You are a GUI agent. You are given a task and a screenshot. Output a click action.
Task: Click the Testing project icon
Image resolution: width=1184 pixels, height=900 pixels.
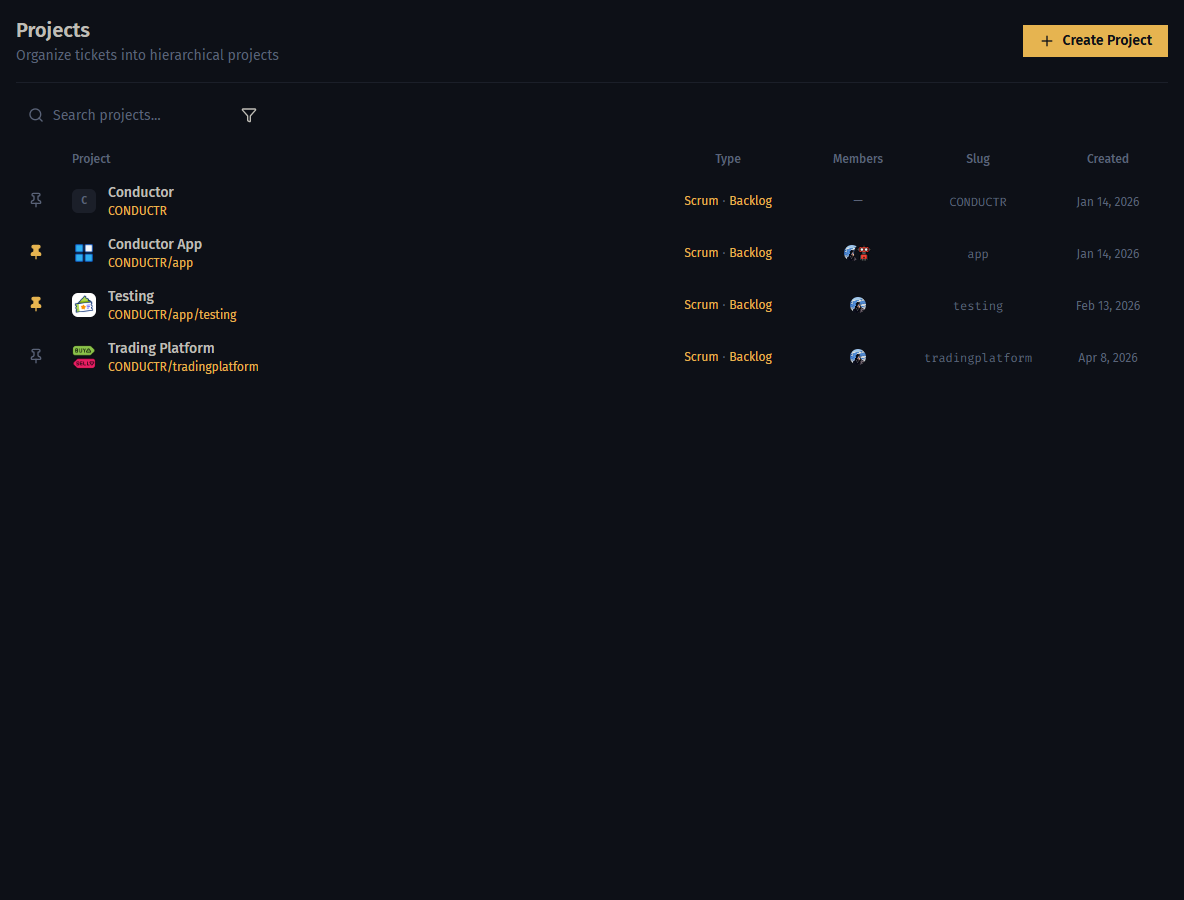tap(84, 305)
